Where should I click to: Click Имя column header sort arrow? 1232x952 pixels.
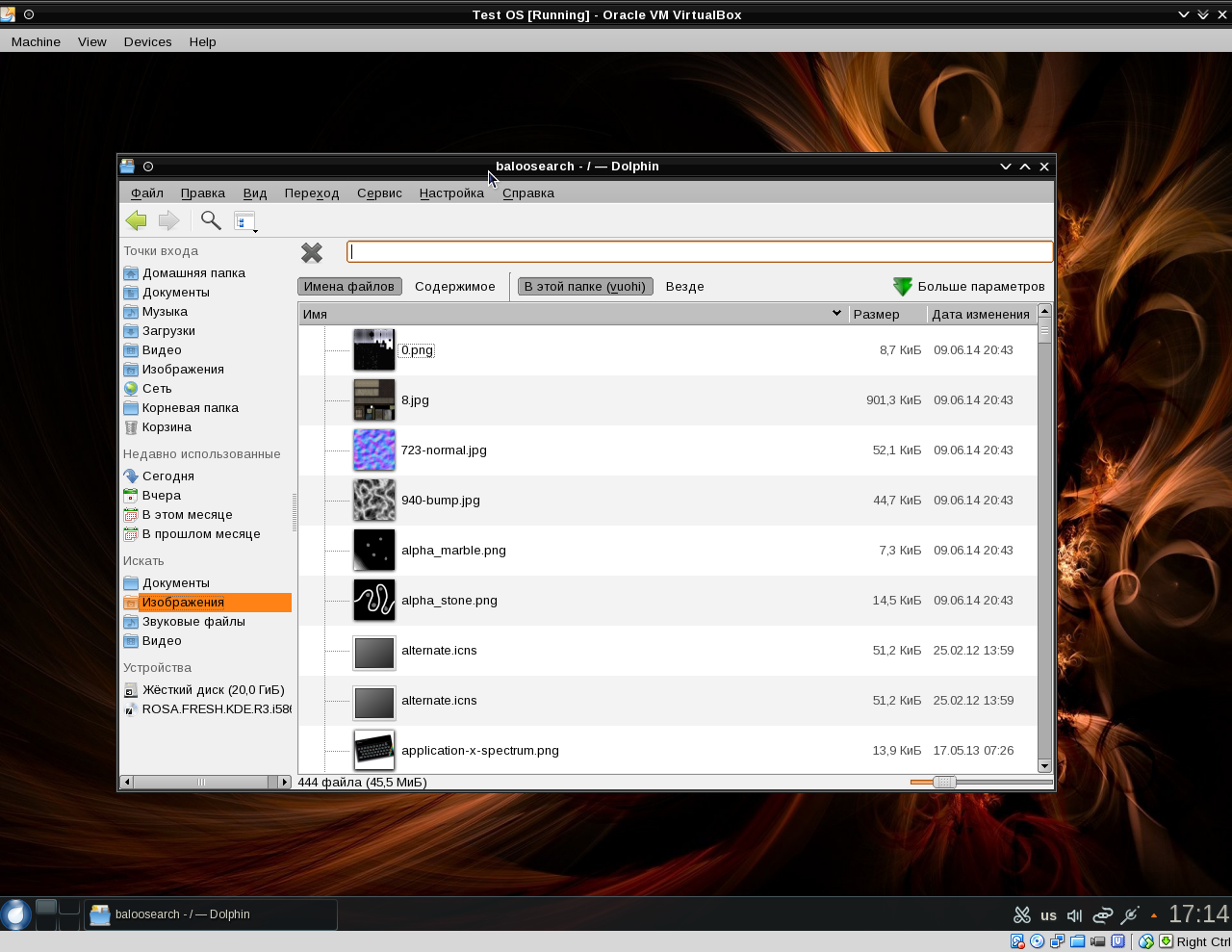(x=836, y=314)
